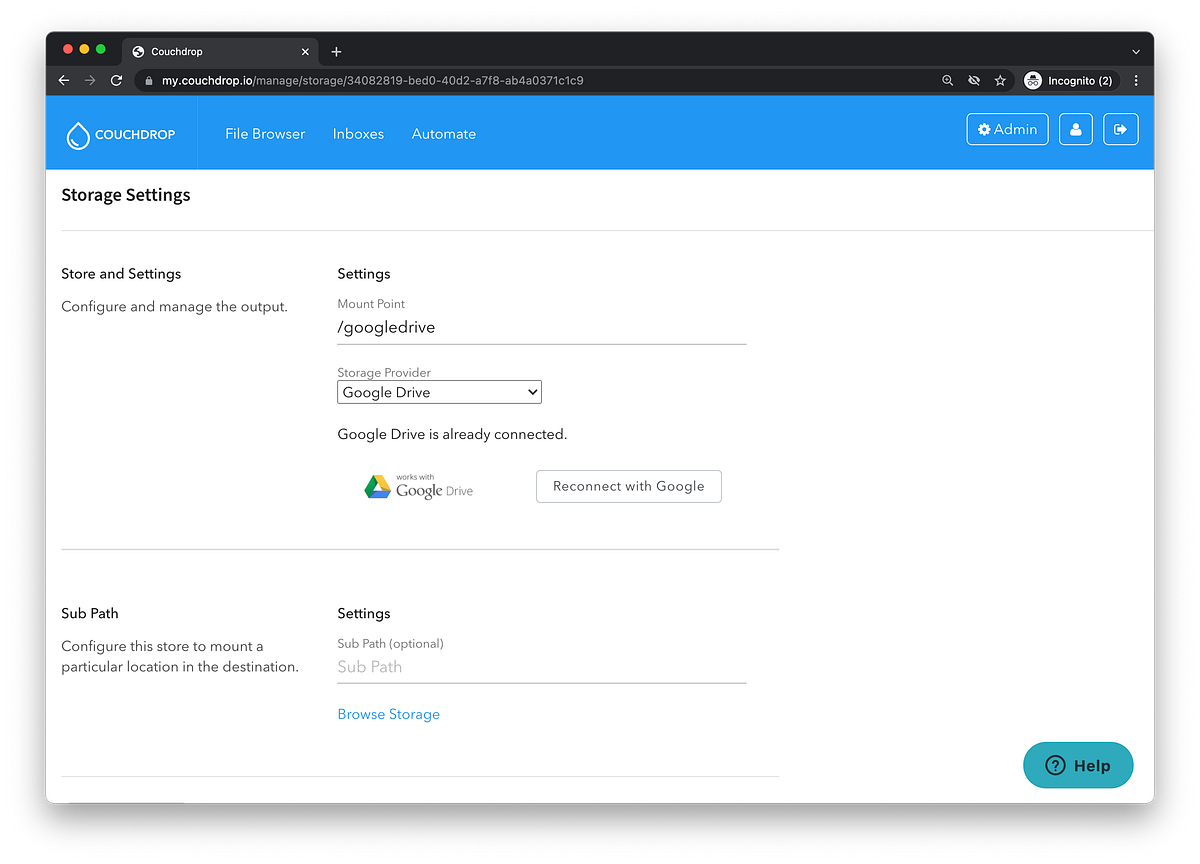Click the sign-out icon in the header
The height and width of the screenshot is (864, 1200).
click(1120, 129)
